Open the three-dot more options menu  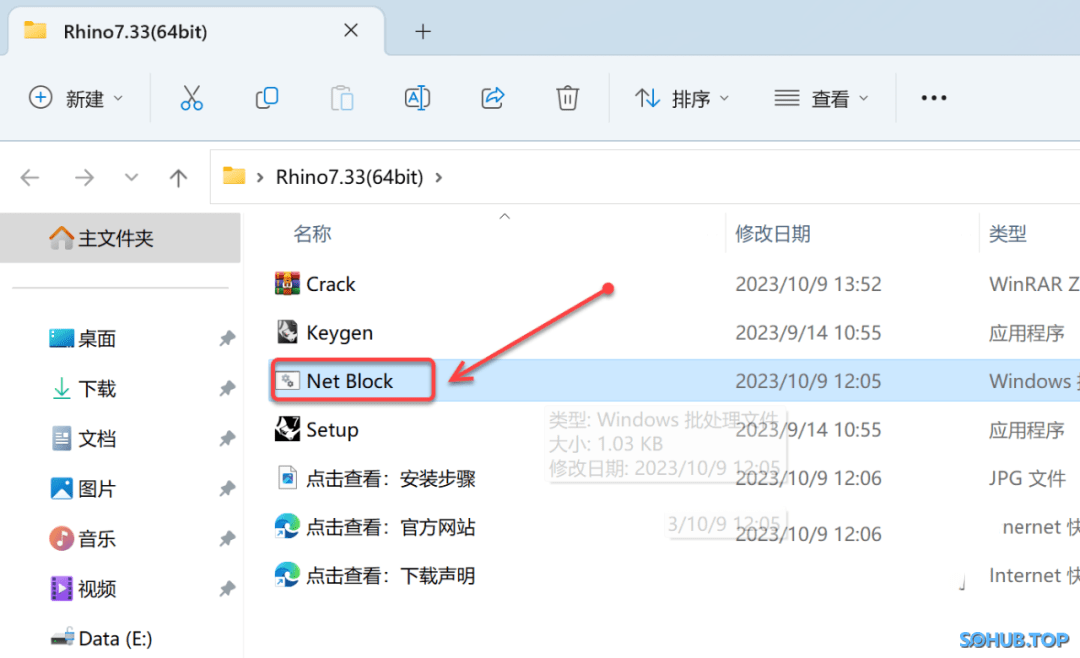(x=933, y=98)
